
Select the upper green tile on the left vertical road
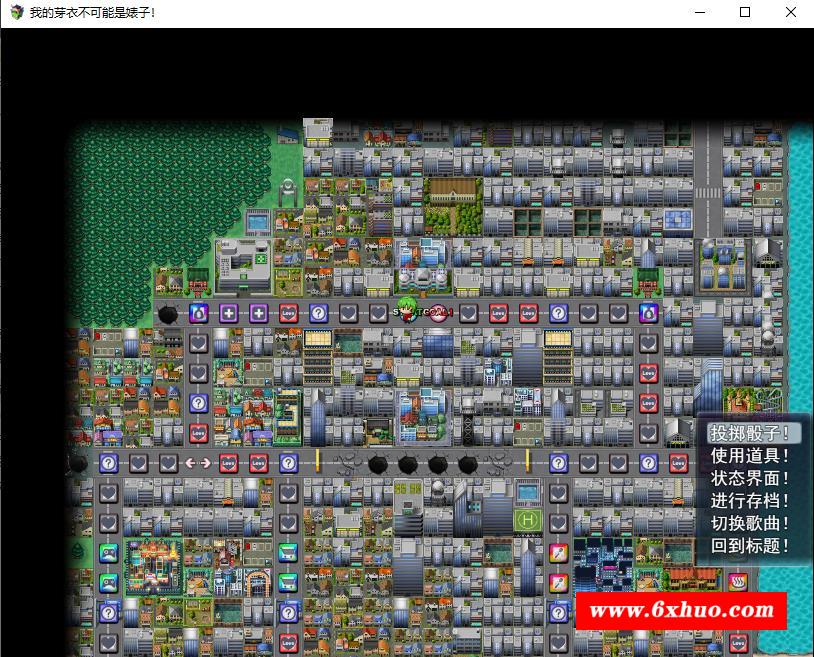point(108,553)
